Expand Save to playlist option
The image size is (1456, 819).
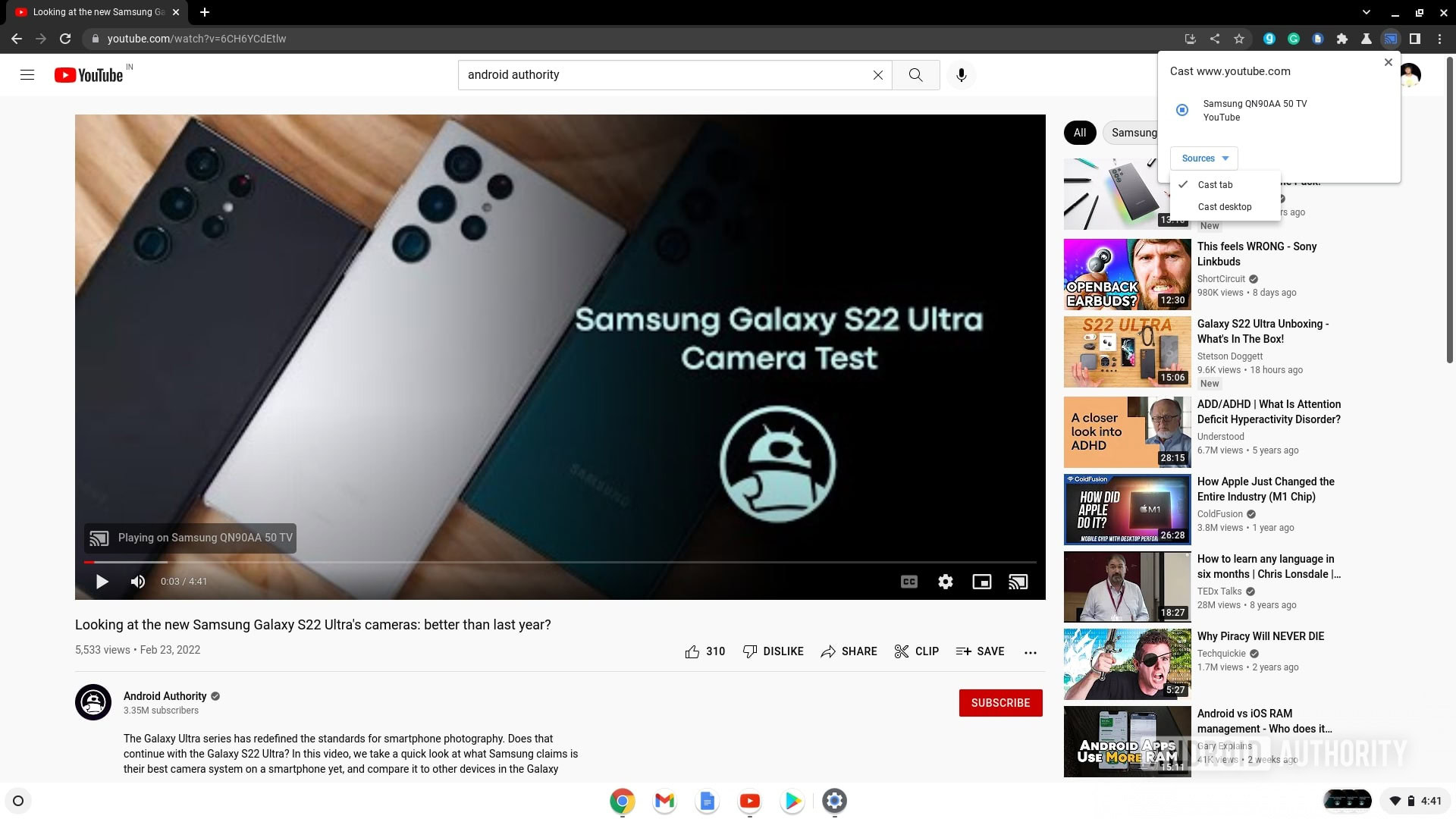(981, 651)
